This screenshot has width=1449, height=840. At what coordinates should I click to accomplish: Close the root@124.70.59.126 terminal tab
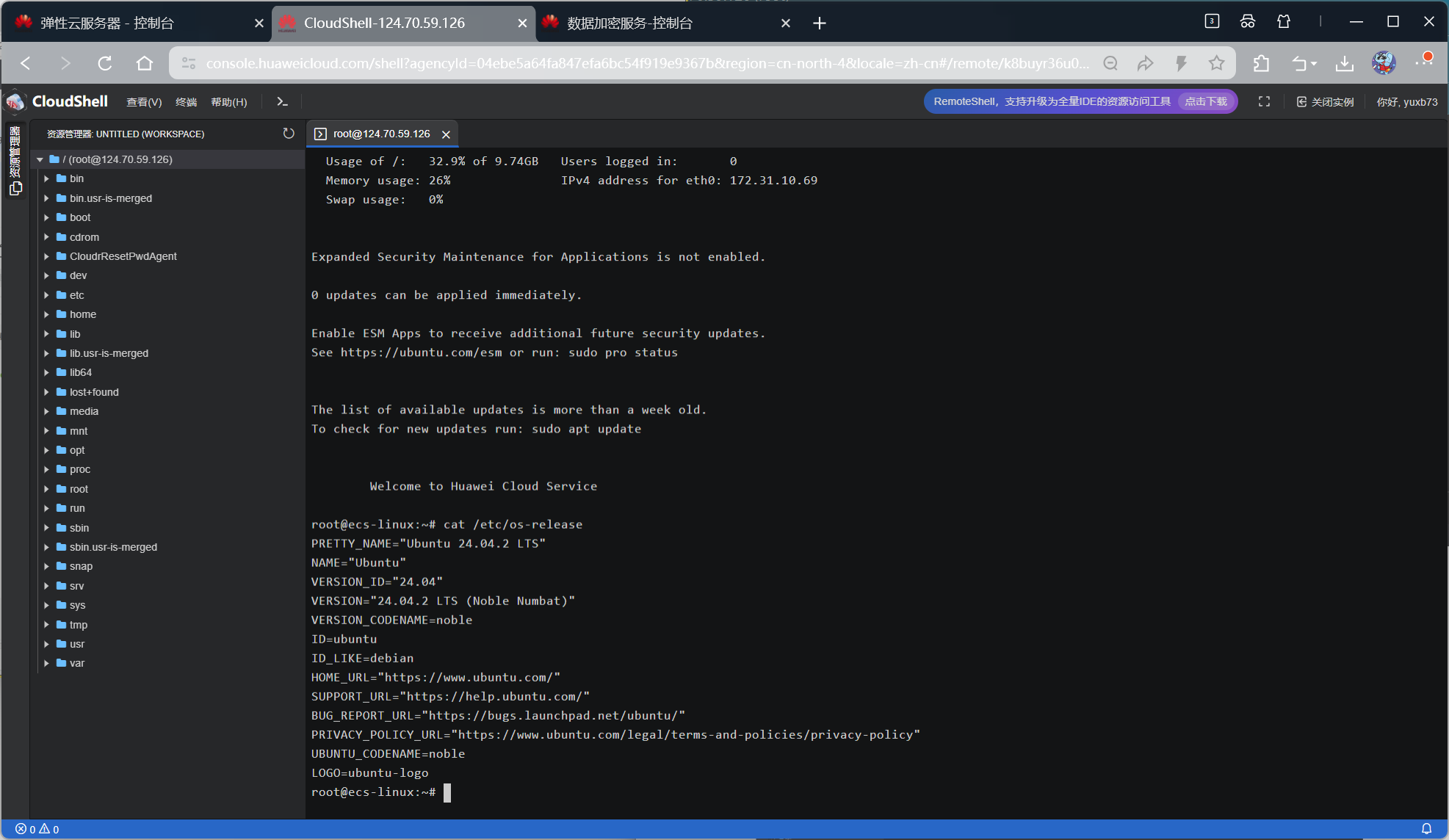tap(446, 134)
